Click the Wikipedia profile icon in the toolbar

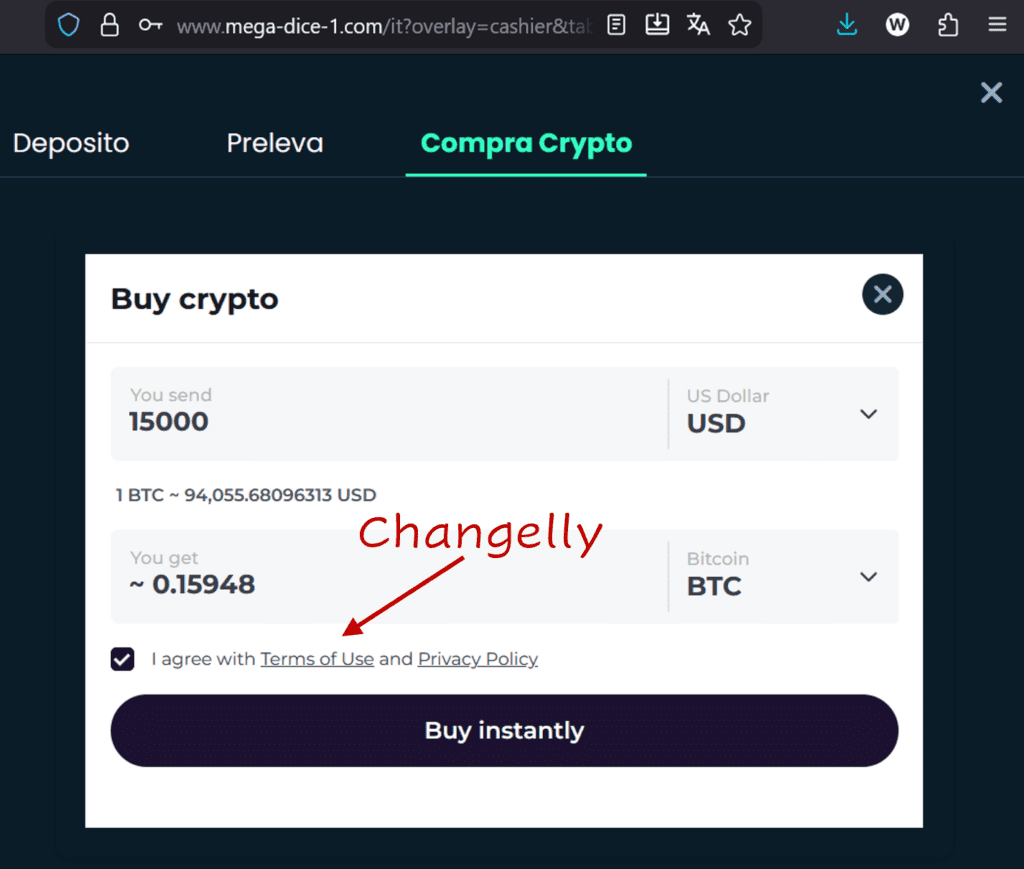point(897,25)
